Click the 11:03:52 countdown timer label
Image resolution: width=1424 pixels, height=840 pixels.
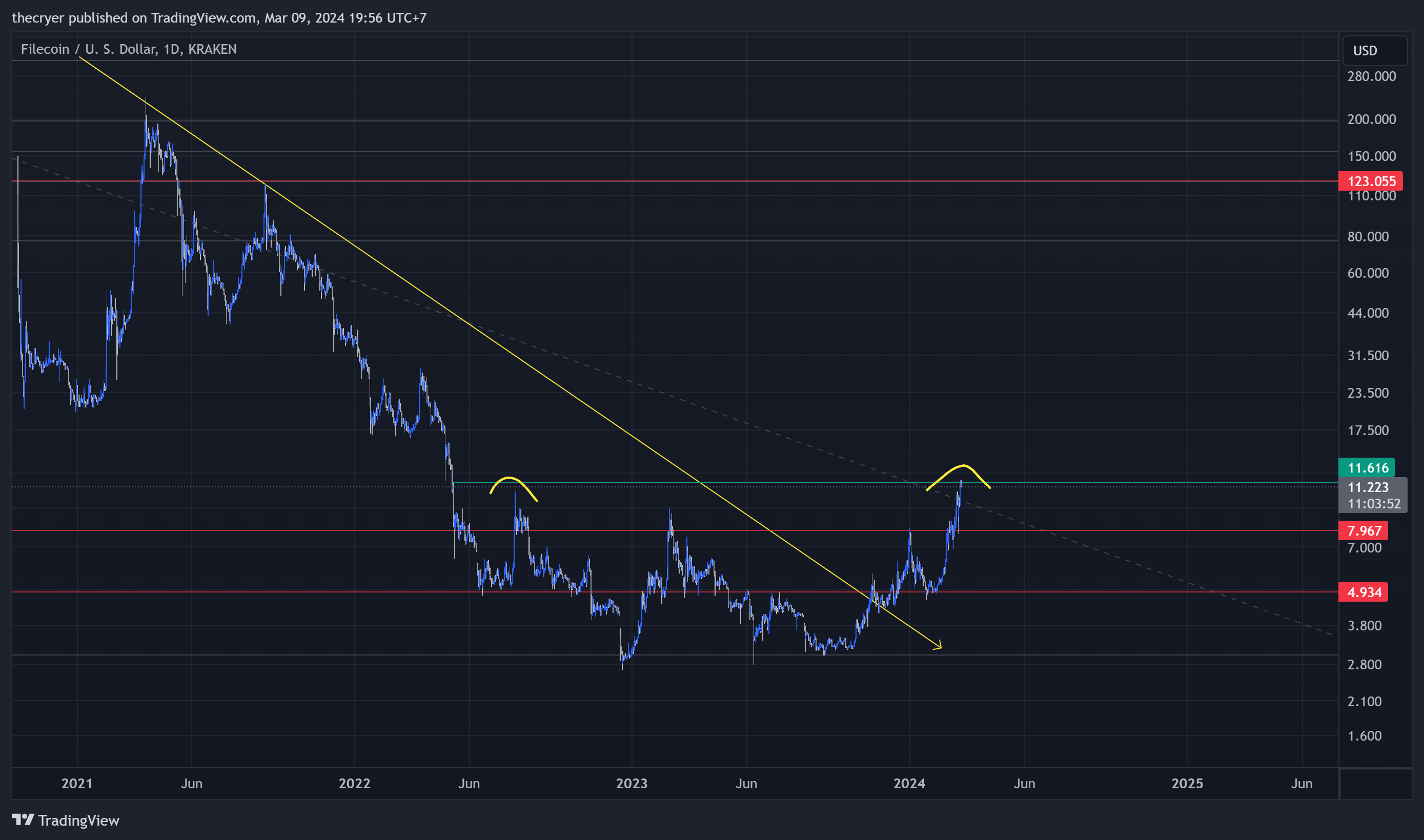tap(1374, 504)
